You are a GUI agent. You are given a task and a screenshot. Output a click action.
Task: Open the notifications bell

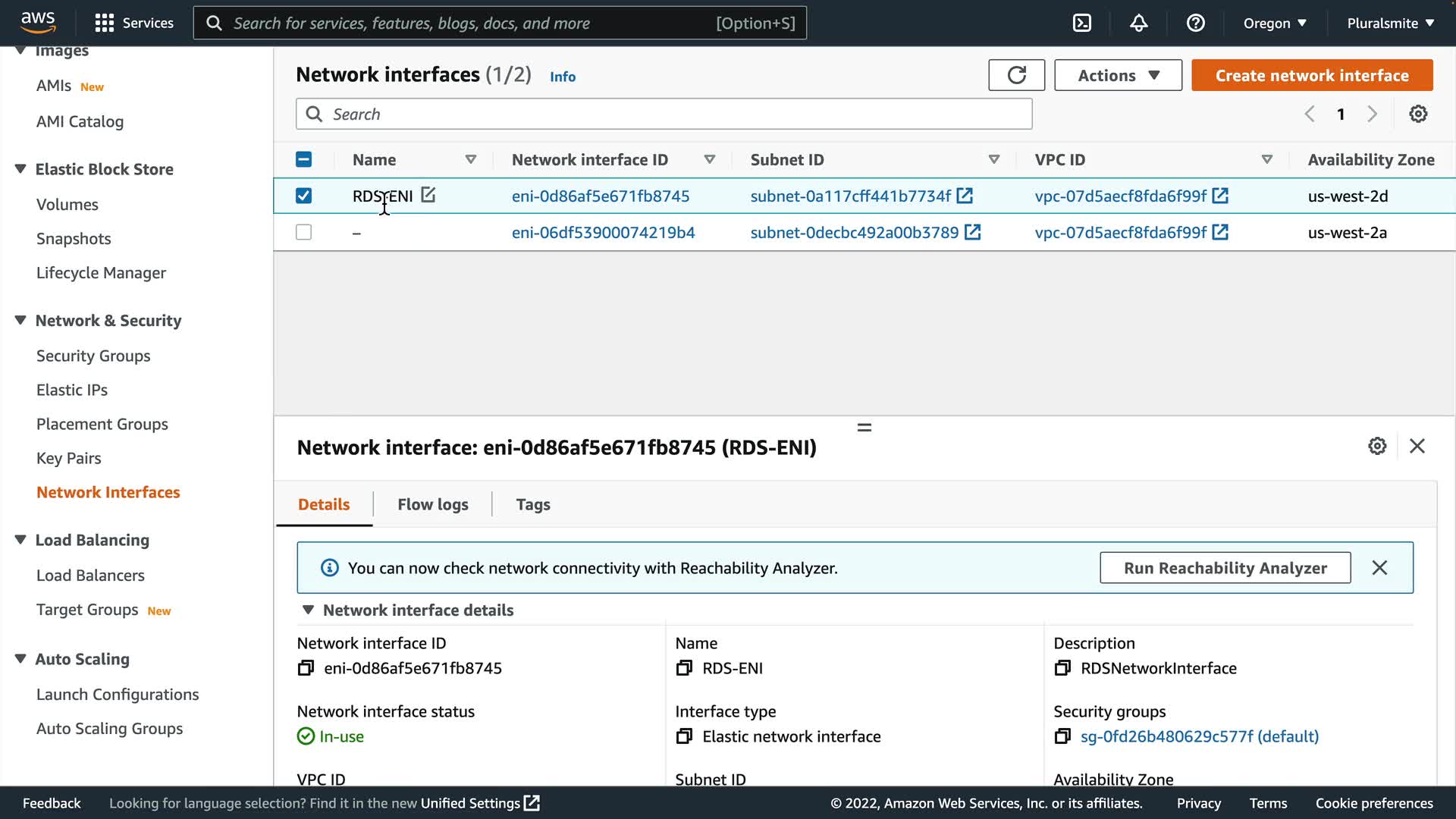1138,23
